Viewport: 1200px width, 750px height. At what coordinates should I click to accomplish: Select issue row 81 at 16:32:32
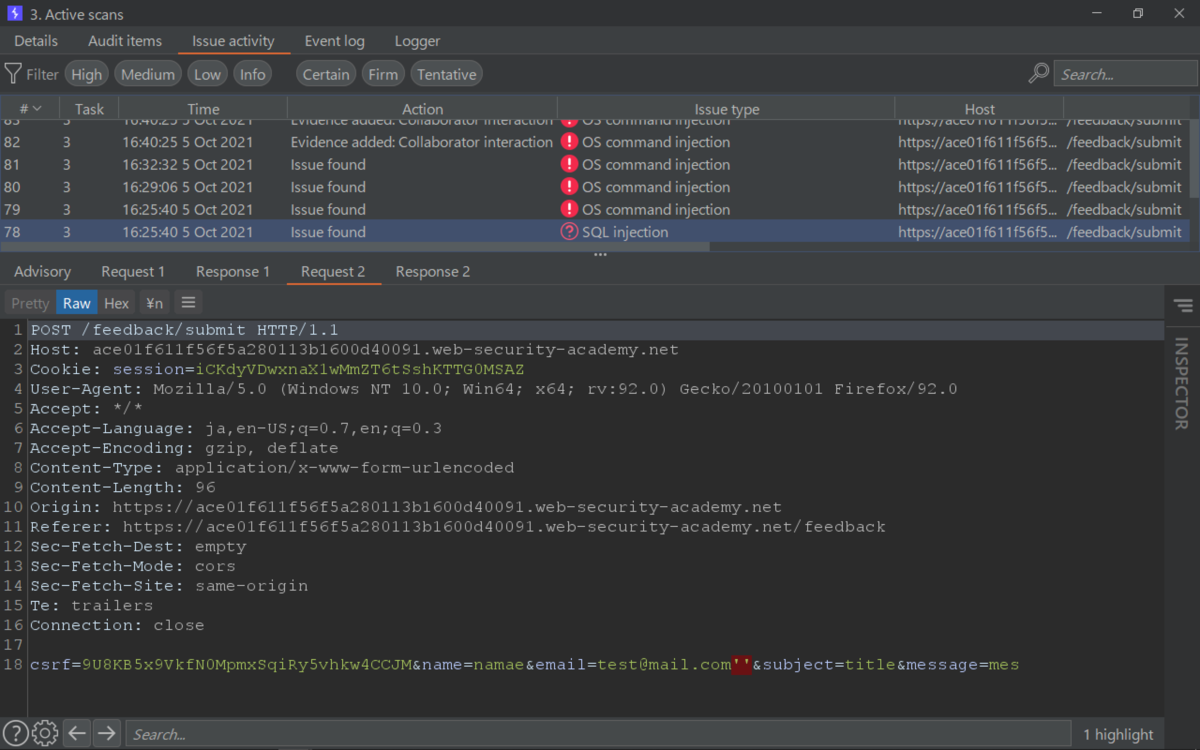[x=595, y=164]
